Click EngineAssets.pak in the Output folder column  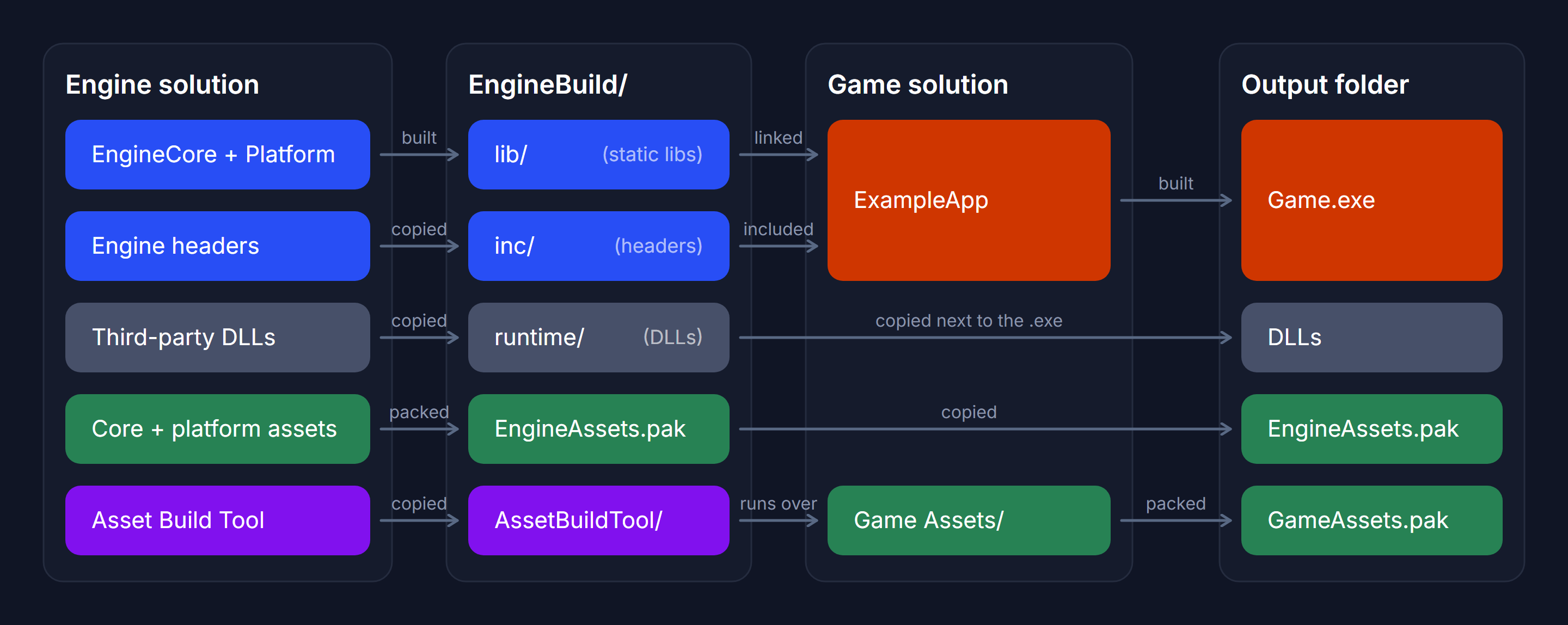click(1371, 429)
